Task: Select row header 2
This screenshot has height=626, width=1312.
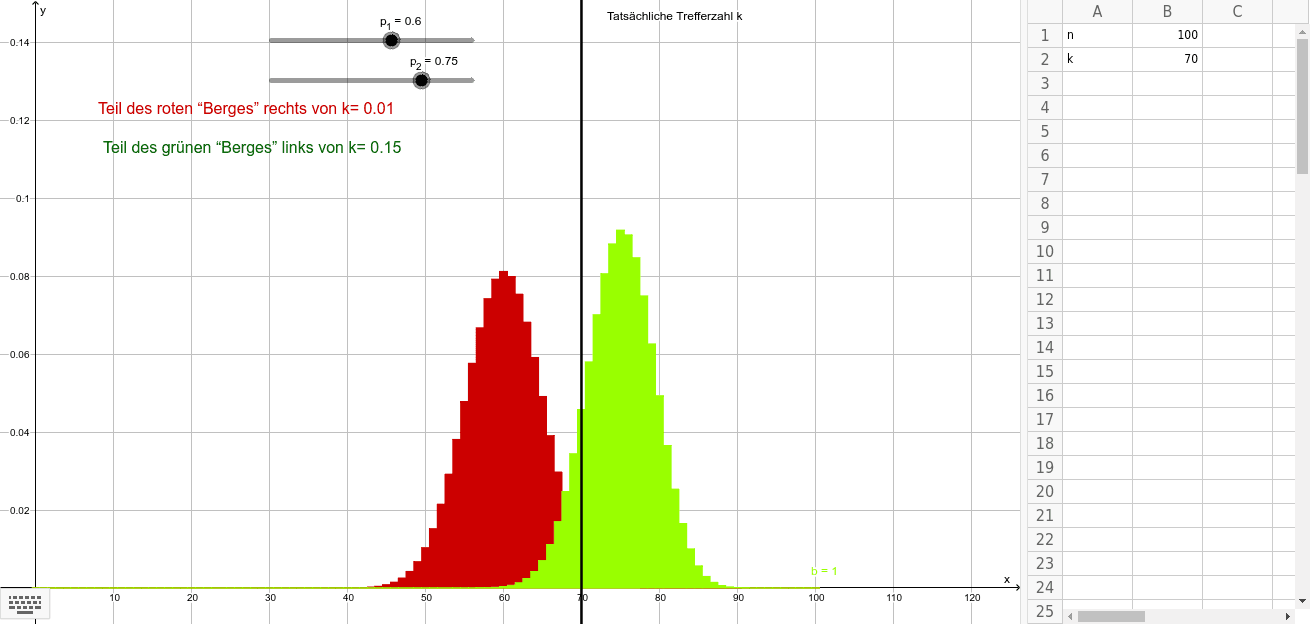Action: (x=1045, y=59)
